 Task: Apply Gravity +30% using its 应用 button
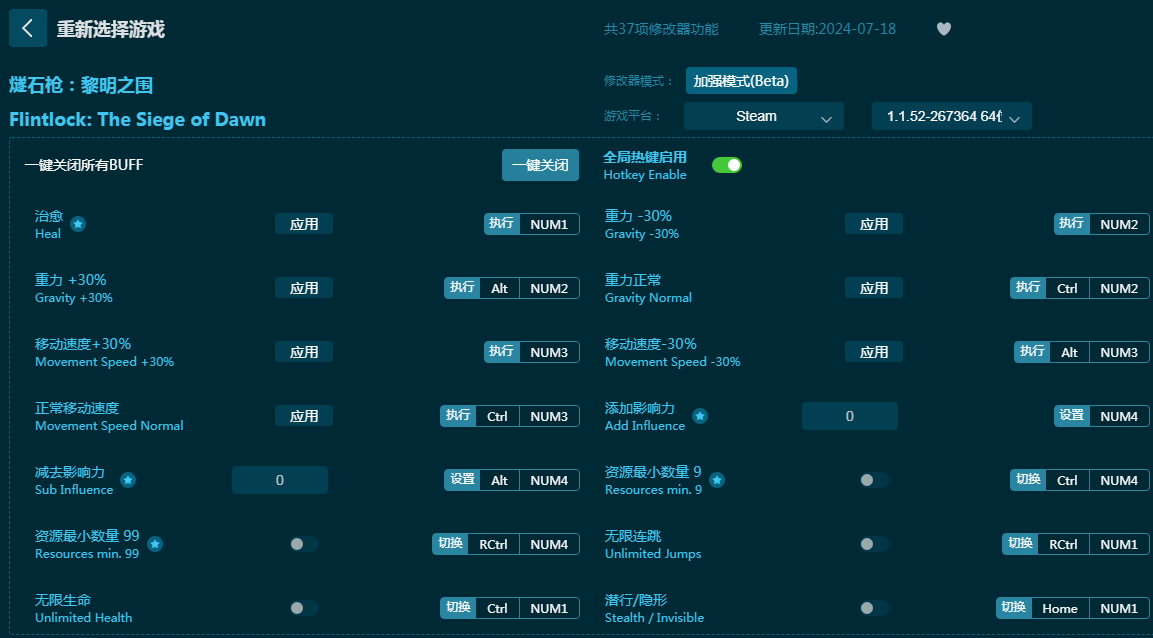pos(304,288)
